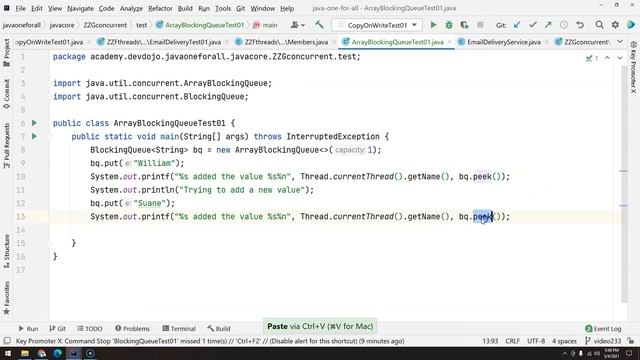Open Pull Requests tool window
This screenshot has width=640, height=360.
pos(7,146)
